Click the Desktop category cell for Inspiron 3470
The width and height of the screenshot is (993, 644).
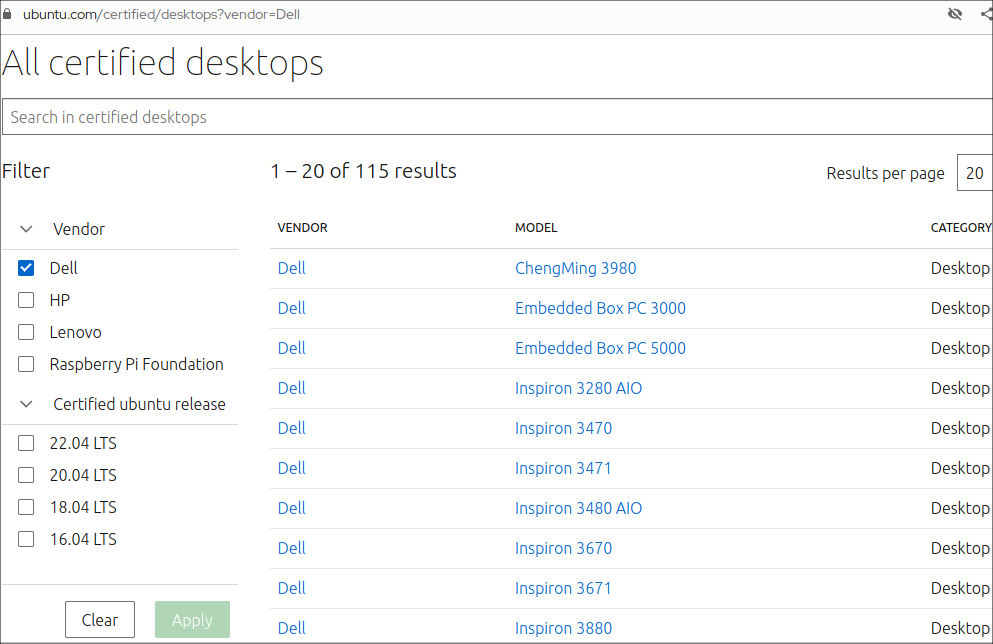pos(960,429)
